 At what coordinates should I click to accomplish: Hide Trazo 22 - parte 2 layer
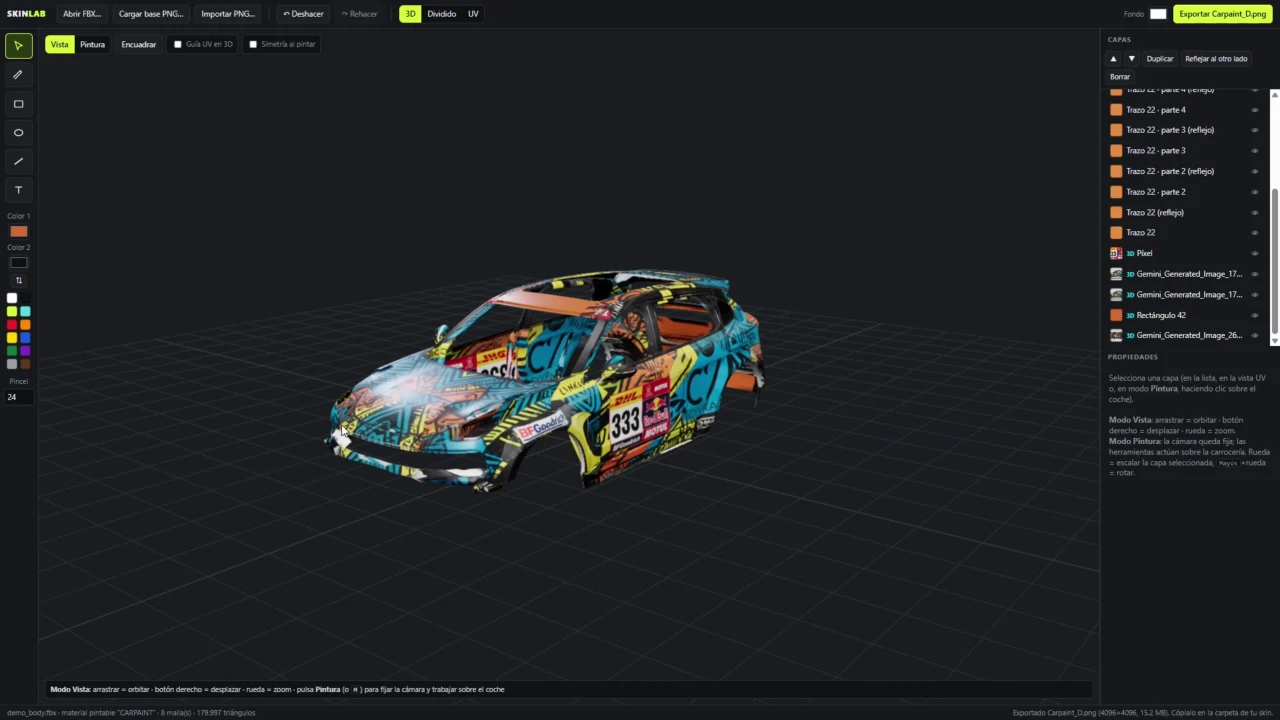click(x=1255, y=192)
